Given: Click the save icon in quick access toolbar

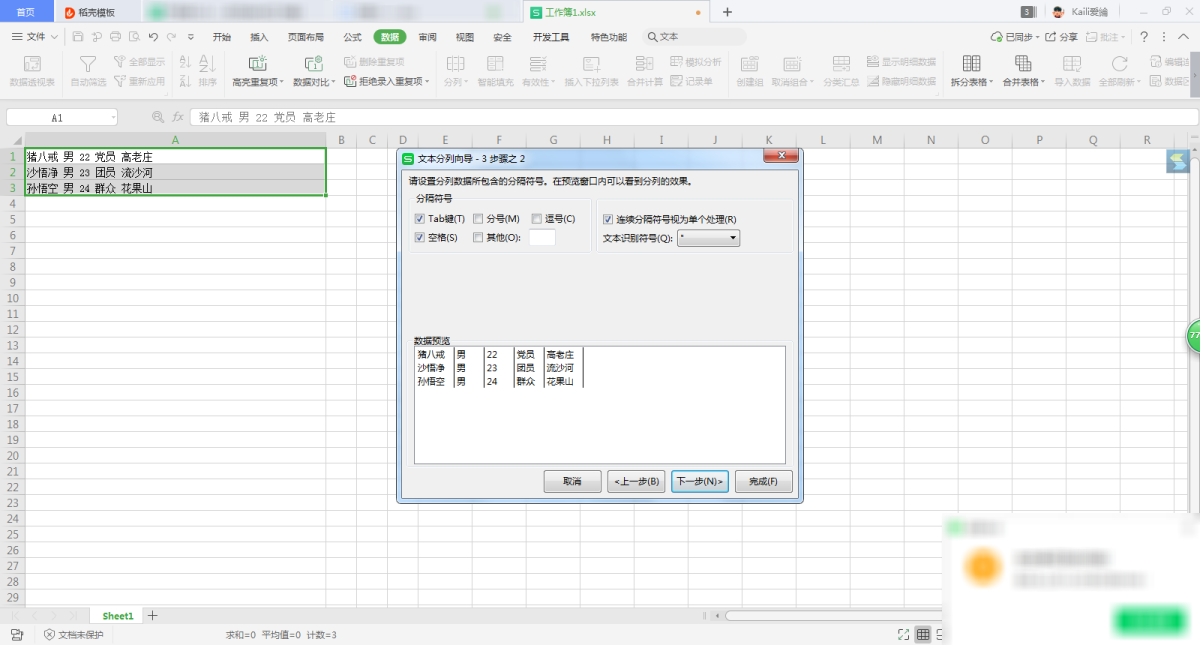Looking at the screenshot, I should coord(78,37).
